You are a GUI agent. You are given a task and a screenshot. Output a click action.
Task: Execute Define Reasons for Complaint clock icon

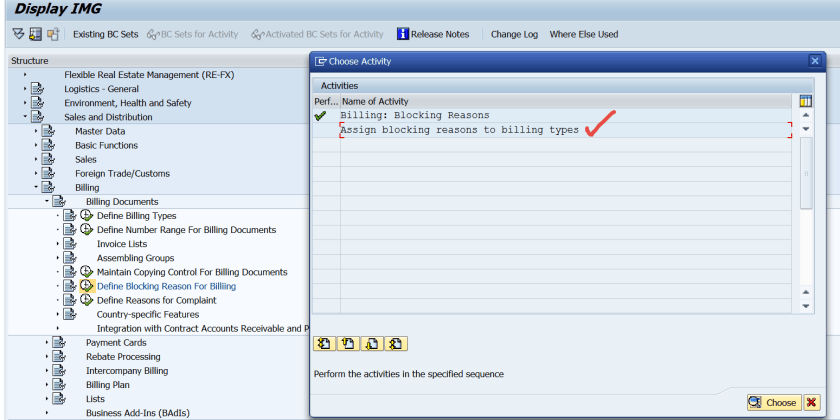tap(87, 300)
